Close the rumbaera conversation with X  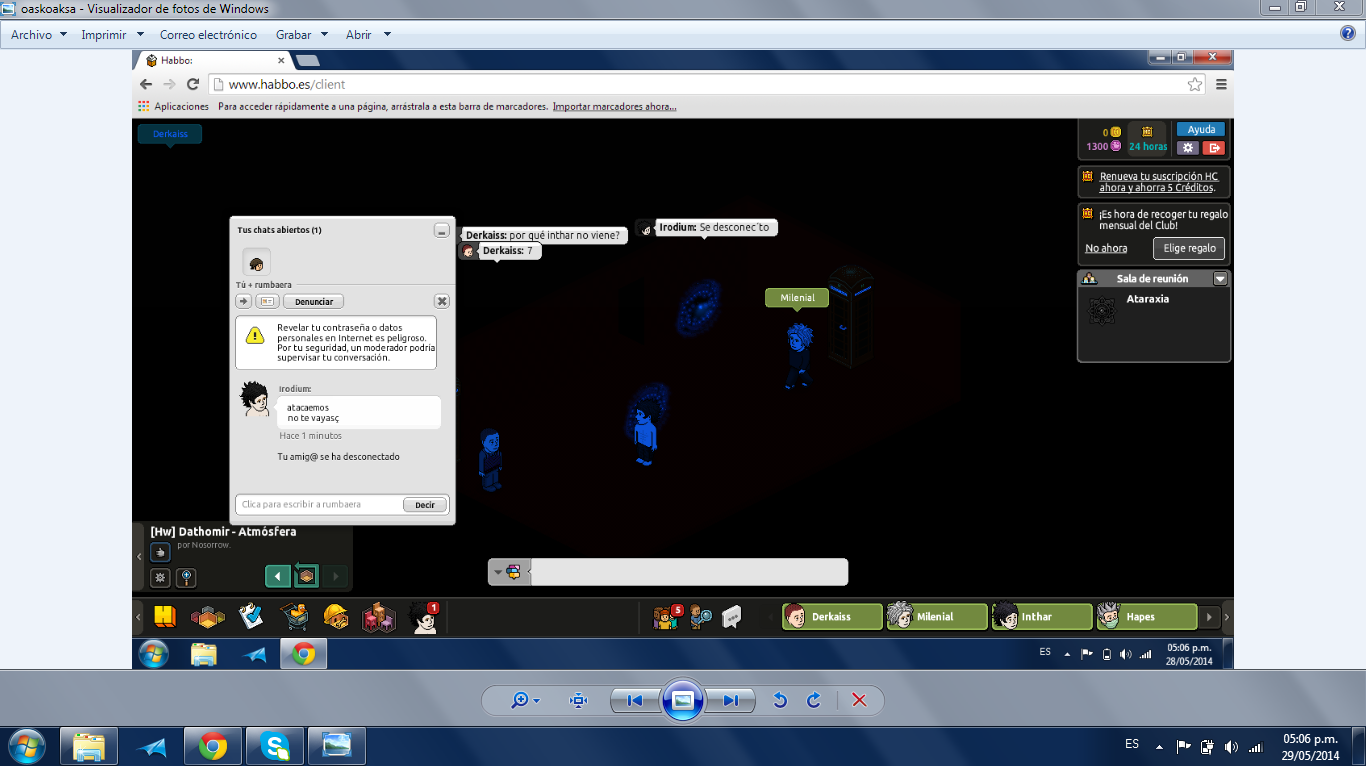point(442,301)
